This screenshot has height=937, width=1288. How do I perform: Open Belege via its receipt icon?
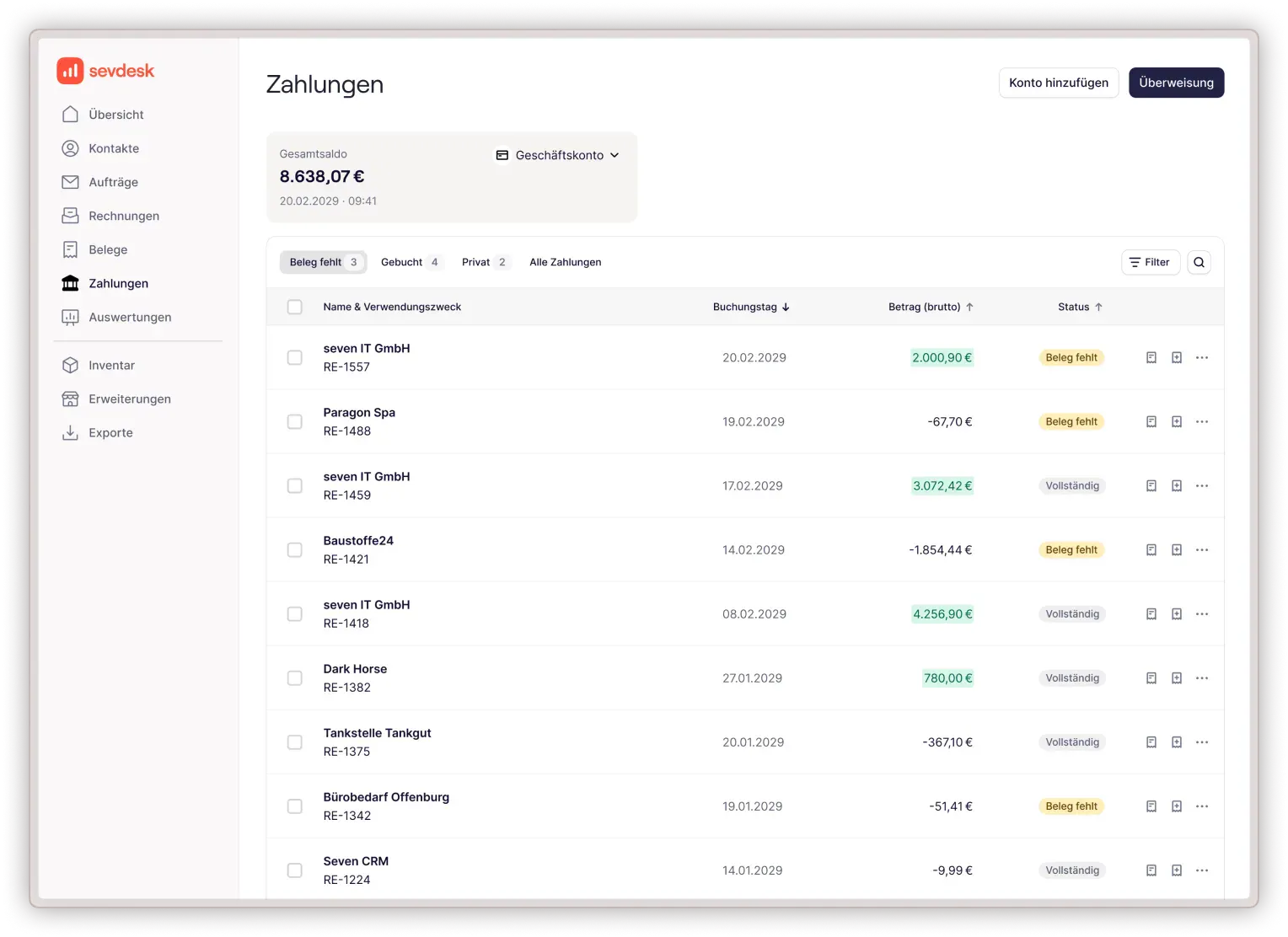tap(71, 249)
